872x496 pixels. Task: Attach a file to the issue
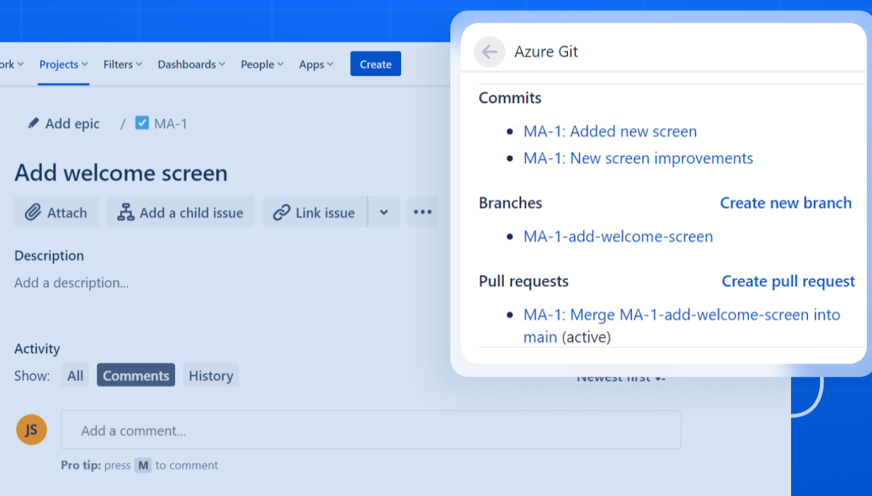pos(57,212)
